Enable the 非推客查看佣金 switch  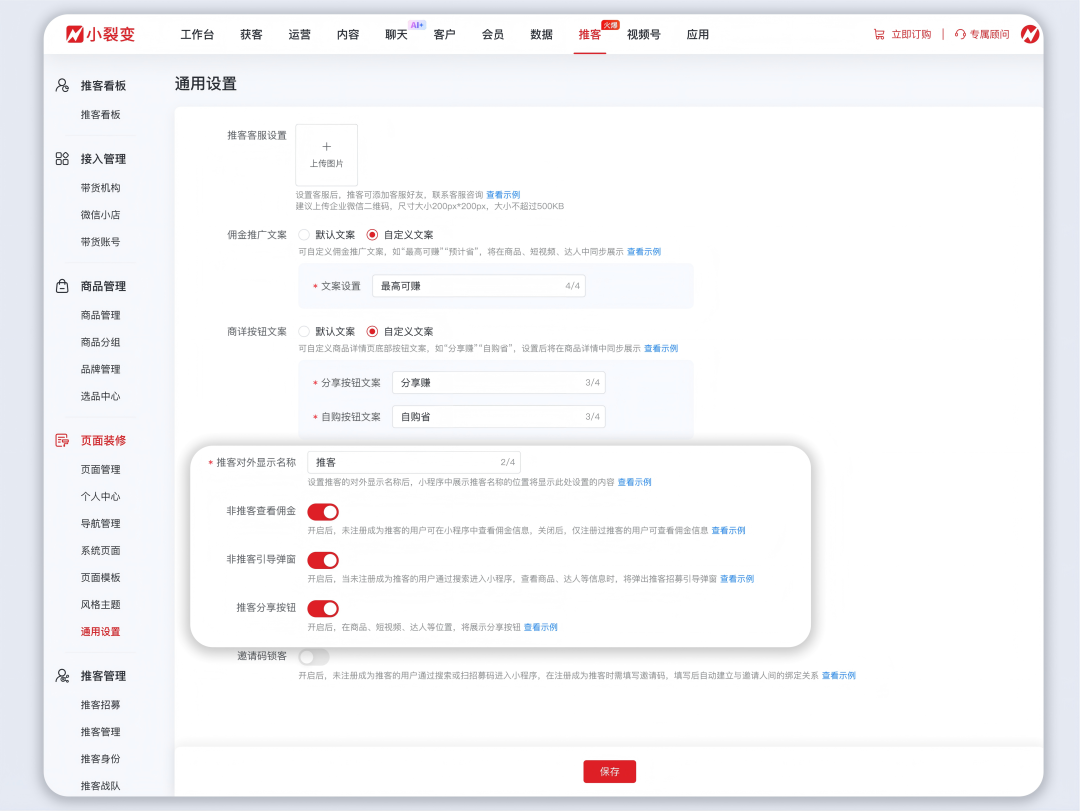[x=322, y=510]
